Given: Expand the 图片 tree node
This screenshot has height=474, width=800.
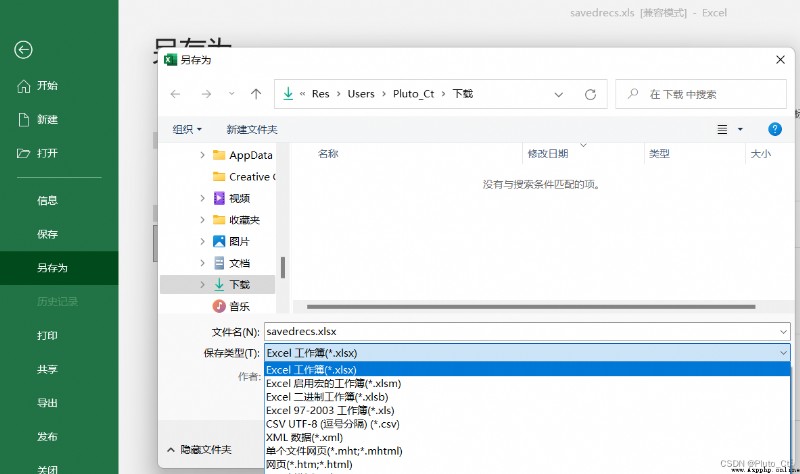Looking at the screenshot, I should point(203,241).
